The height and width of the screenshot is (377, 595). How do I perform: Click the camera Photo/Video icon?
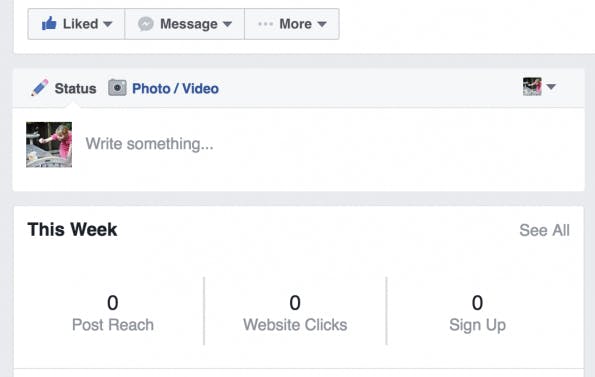pos(117,88)
